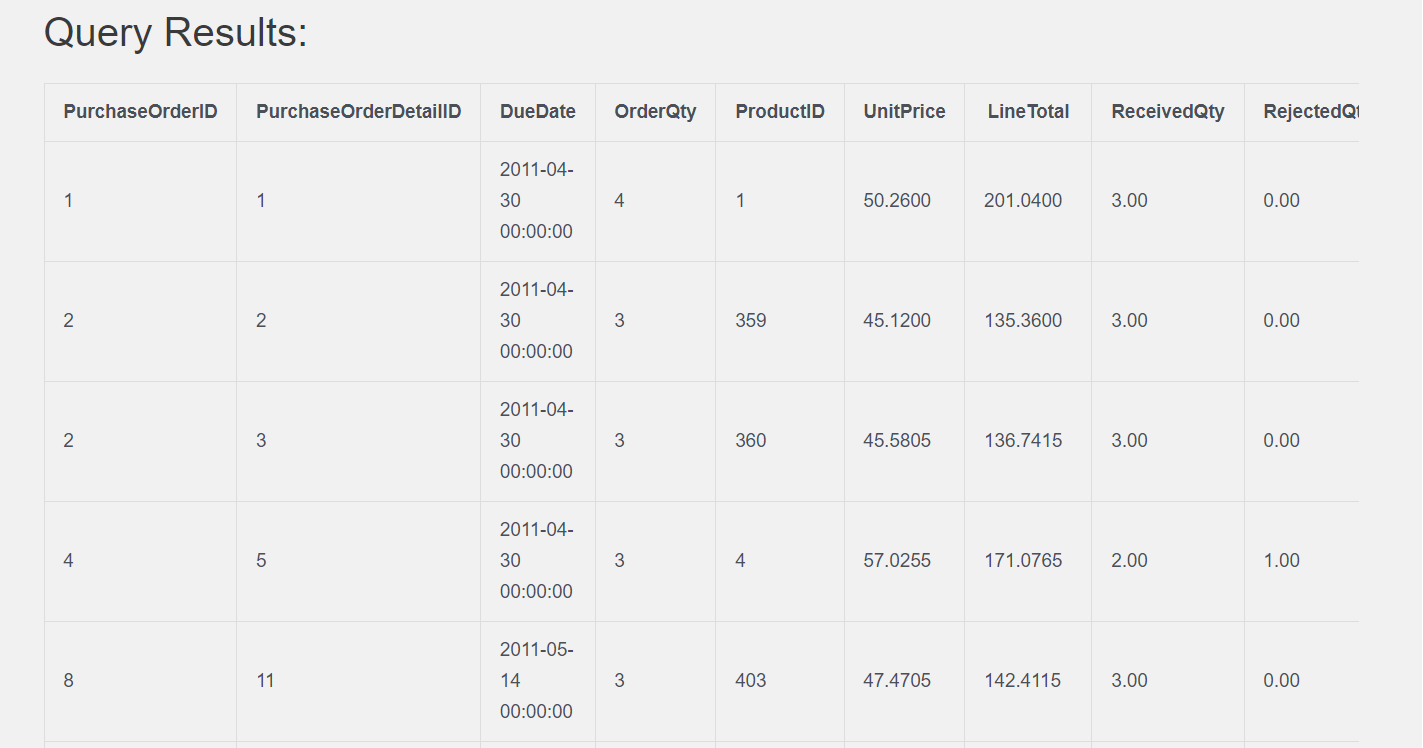The height and width of the screenshot is (748, 1423).
Task: Select the LineTotal value 171.0765
Action: [x=1022, y=561]
